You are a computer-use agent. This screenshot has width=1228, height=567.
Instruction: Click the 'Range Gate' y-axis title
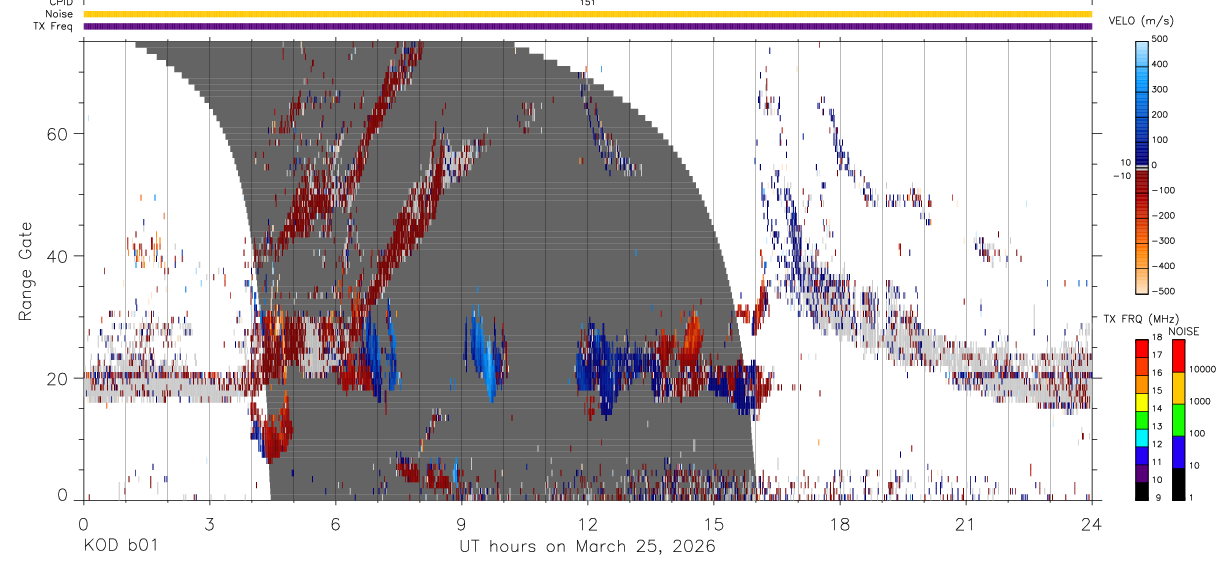point(27,271)
